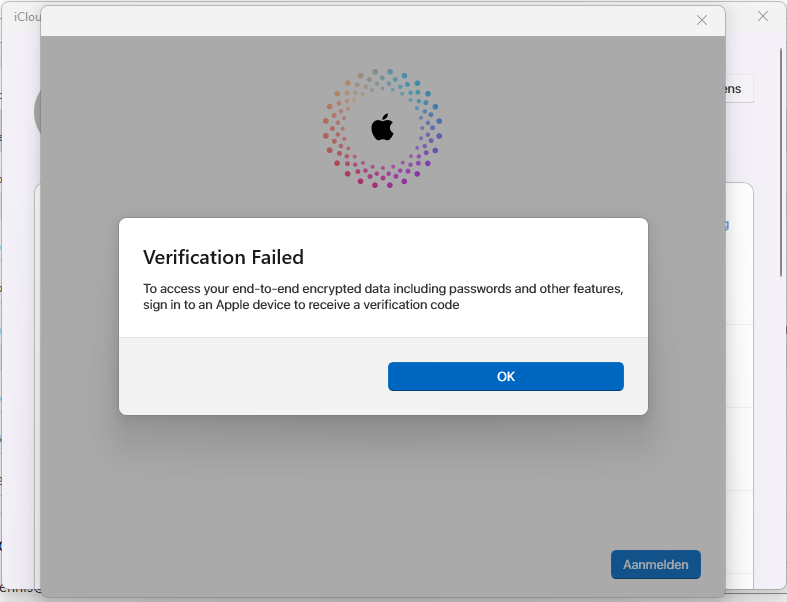Close the background iCloud window
This screenshot has width=787, height=602.
coord(763,16)
